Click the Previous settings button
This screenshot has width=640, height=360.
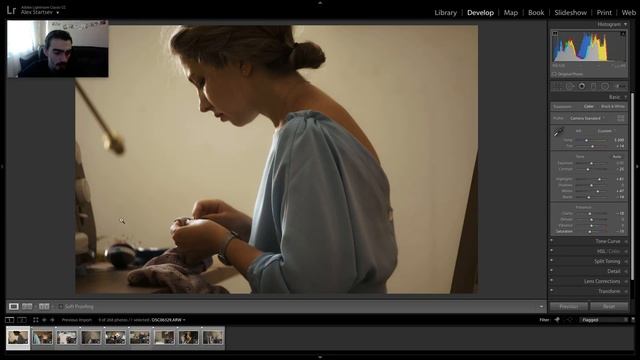click(x=568, y=306)
